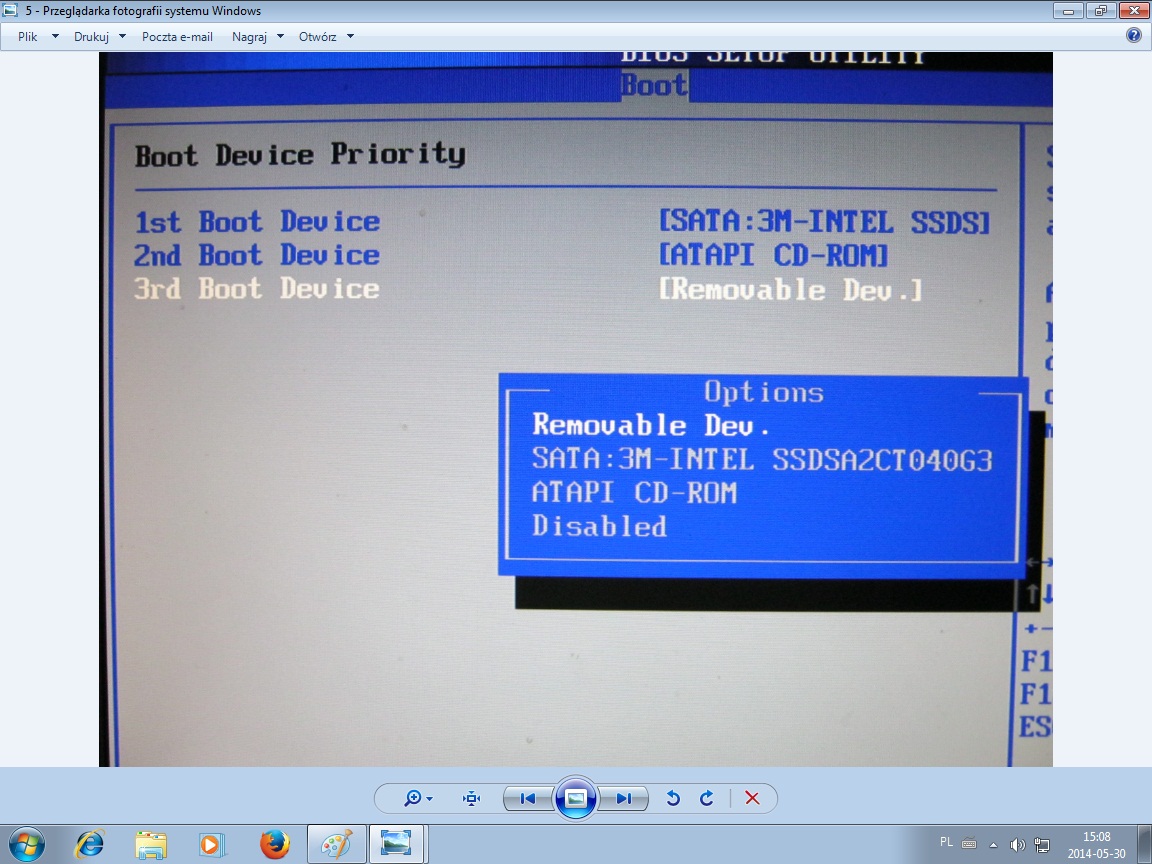Open the Nagraj dropdown menu

tap(257, 36)
